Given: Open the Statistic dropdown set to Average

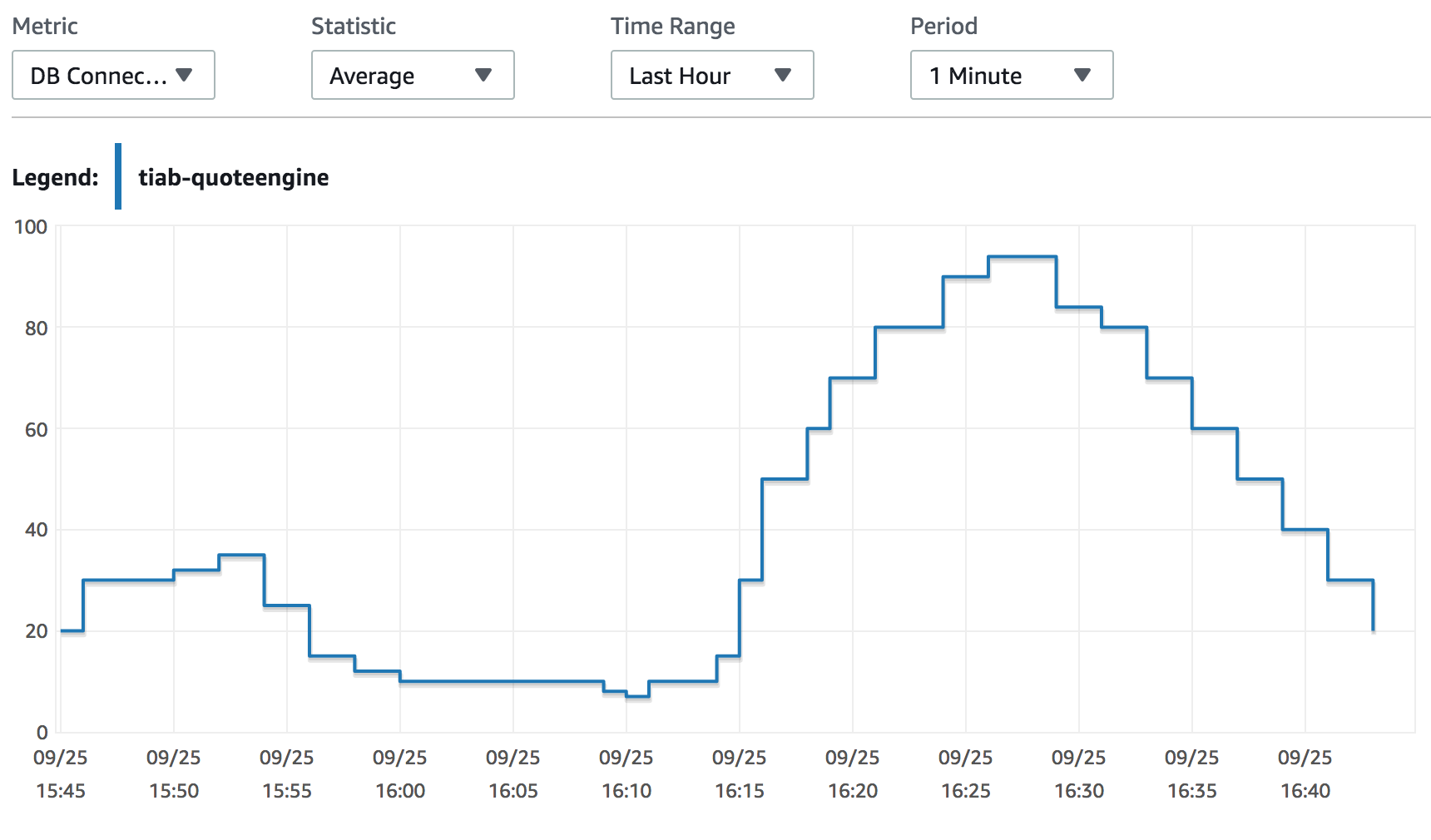Looking at the screenshot, I should pos(413,75).
